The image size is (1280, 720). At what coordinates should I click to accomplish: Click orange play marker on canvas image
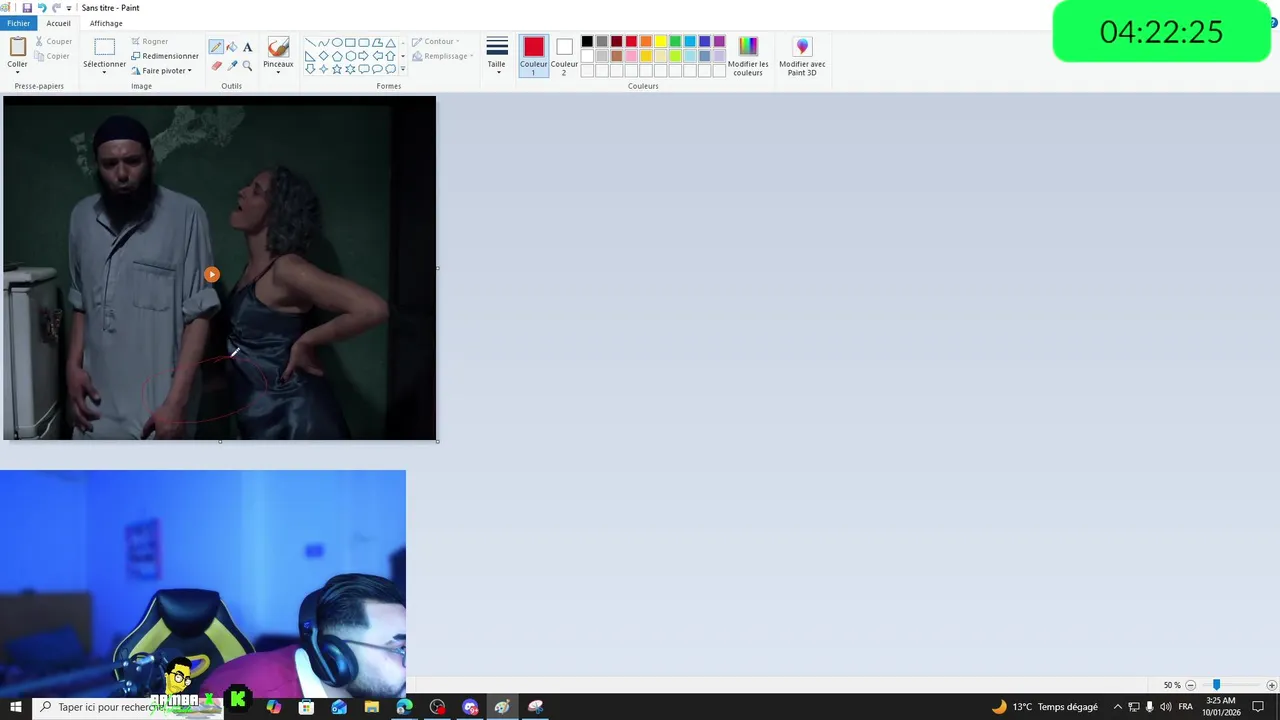pyautogui.click(x=211, y=274)
